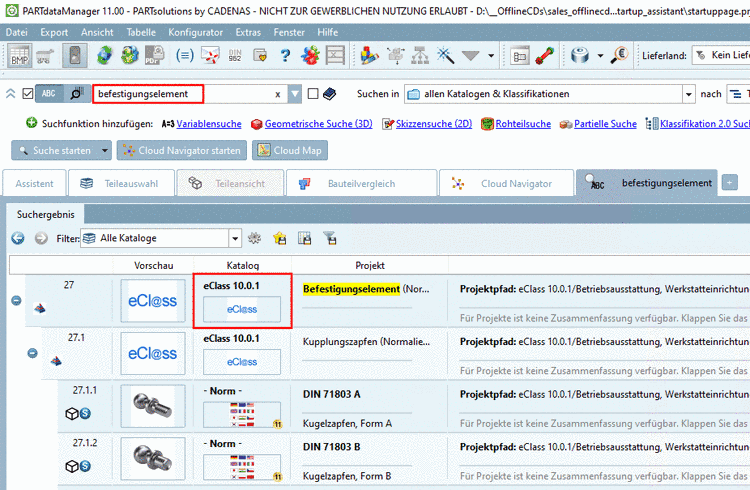Open the Klassifikation 2.0 search link
Image resolution: width=750 pixels, height=490 pixels.
point(705,124)
